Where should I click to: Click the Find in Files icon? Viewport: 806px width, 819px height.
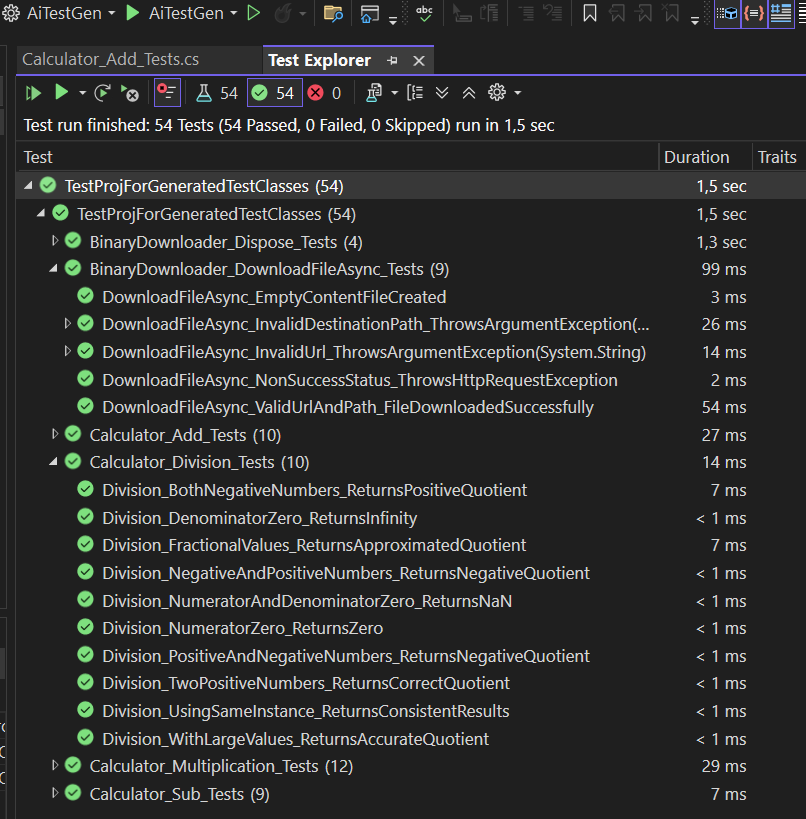click(x=333, y=13)
